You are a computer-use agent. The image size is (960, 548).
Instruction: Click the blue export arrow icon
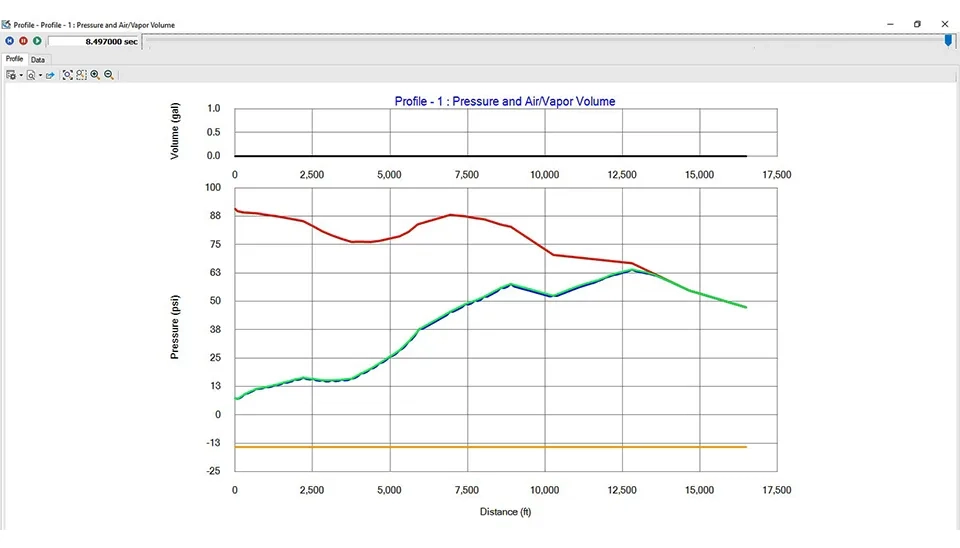pos(50,75)
